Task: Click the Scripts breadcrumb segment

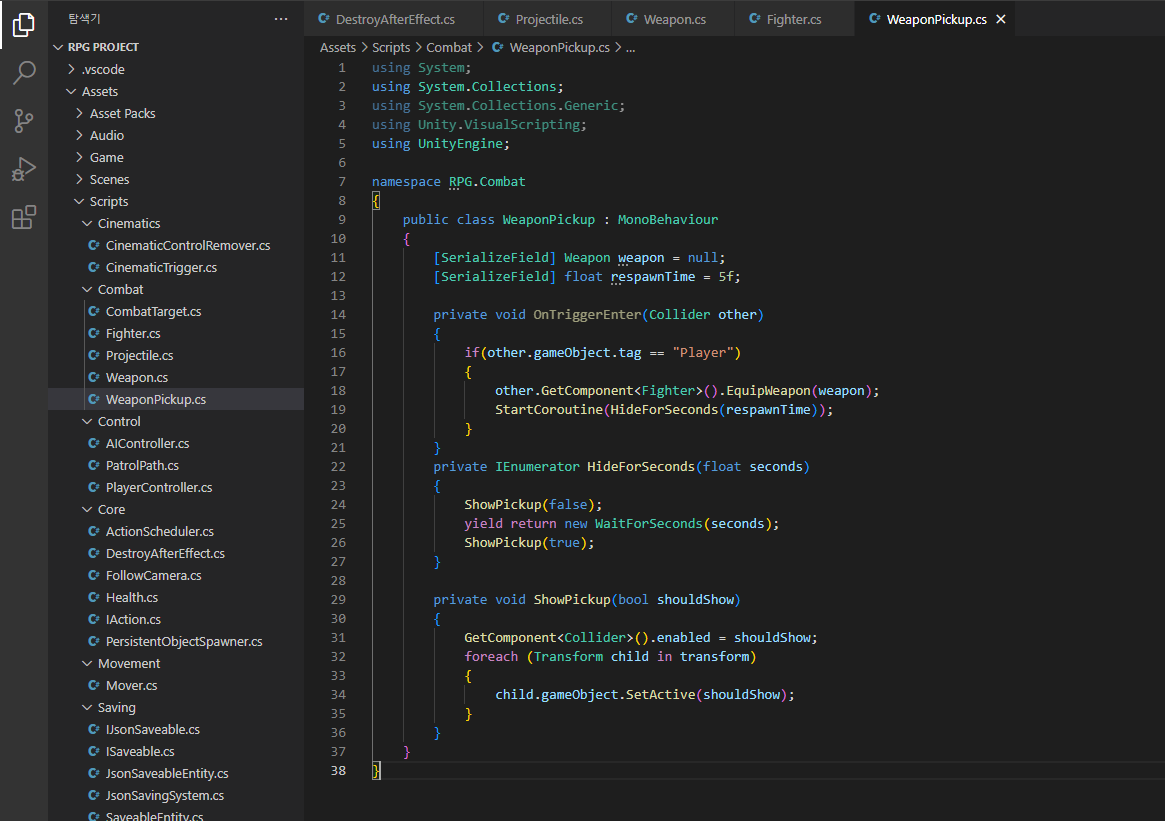Action: pos(391,47)
